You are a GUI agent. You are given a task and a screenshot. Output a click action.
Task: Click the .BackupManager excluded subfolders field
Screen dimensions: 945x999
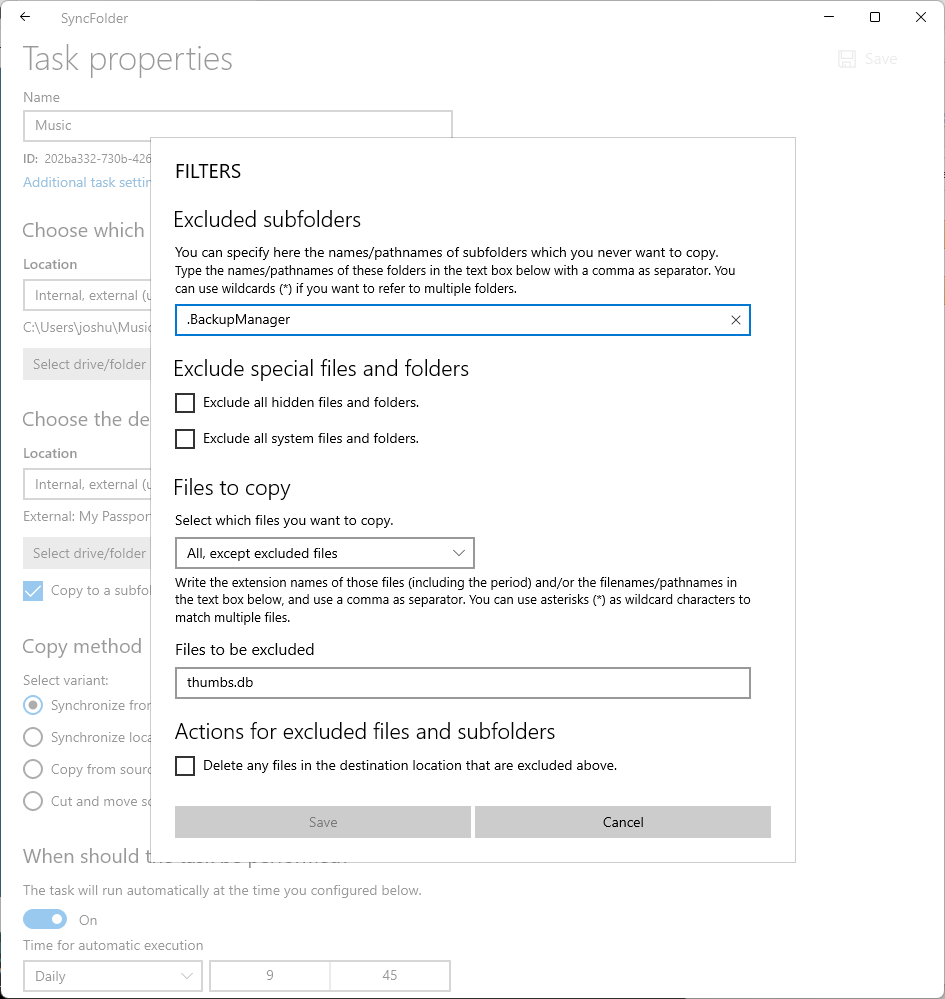(x=450, y=320)
